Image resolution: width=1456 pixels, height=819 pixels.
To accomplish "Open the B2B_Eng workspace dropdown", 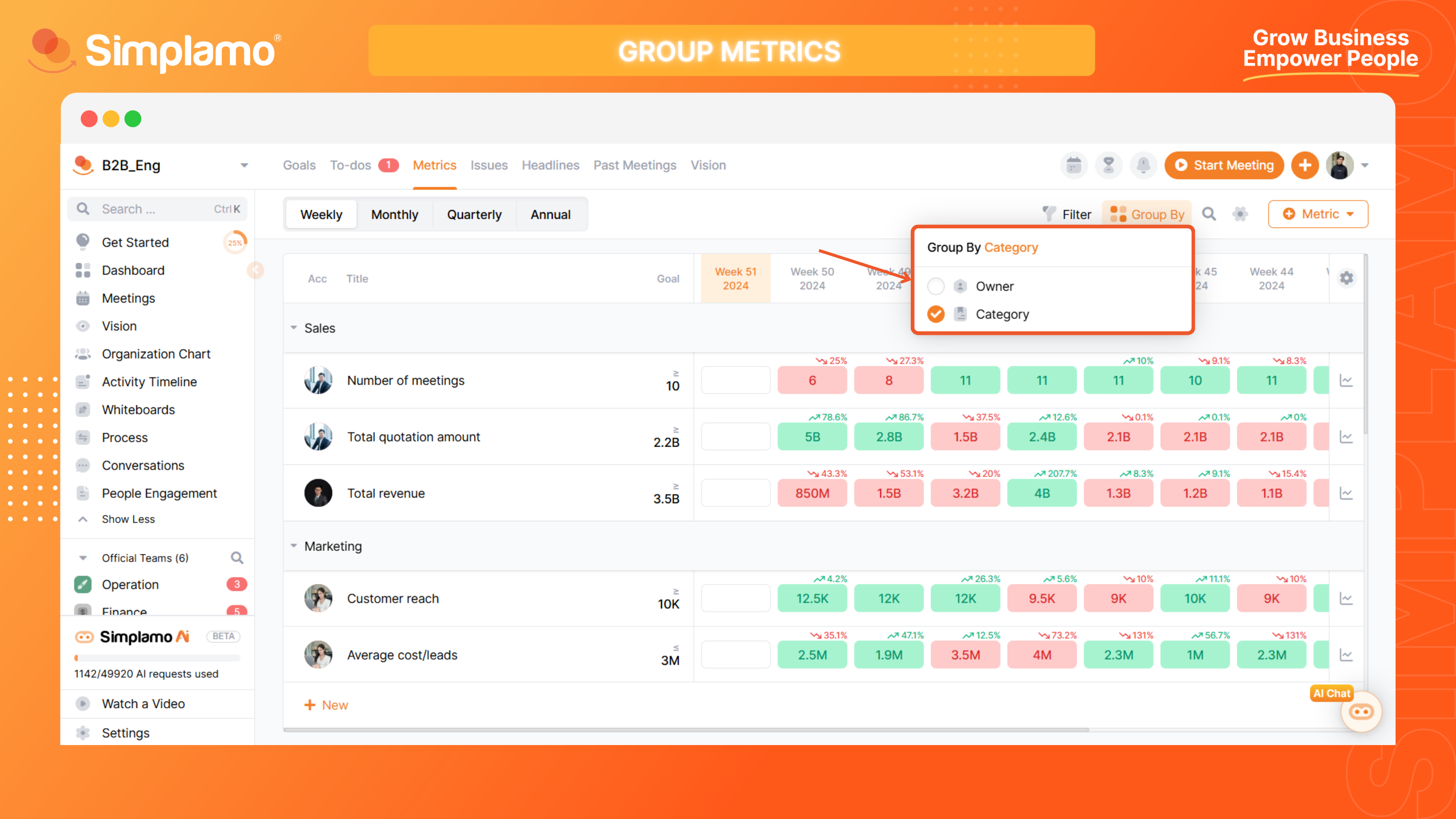I will tap(244, 166).
